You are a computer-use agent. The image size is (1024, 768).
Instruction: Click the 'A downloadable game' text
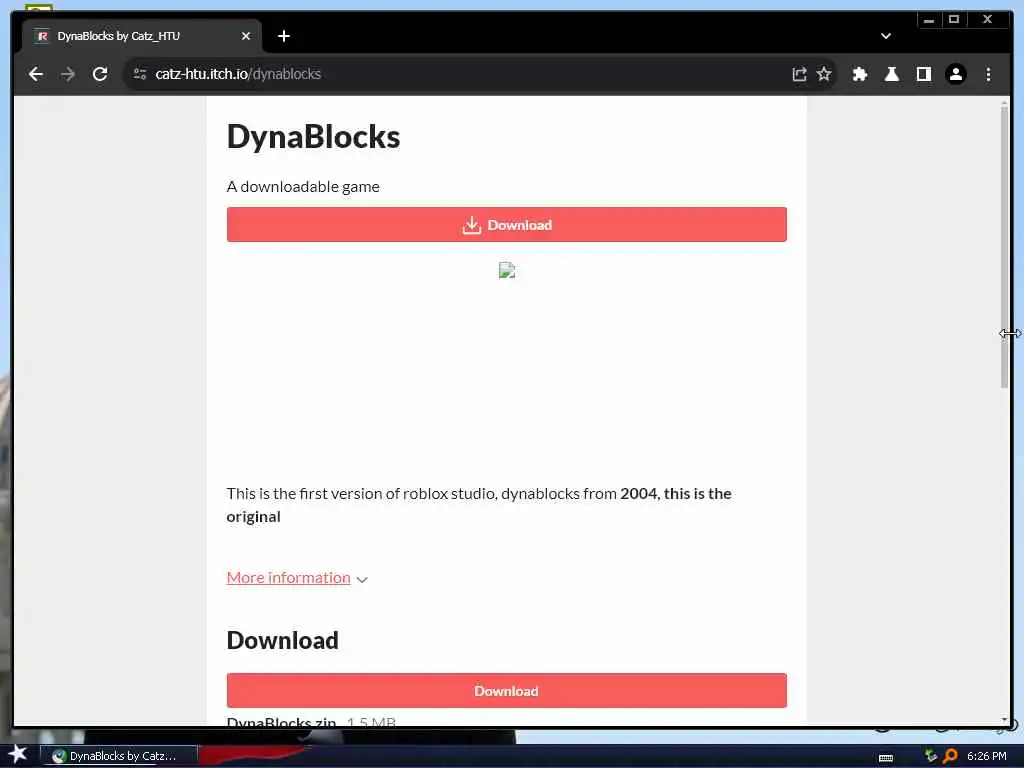click(303, 187)
